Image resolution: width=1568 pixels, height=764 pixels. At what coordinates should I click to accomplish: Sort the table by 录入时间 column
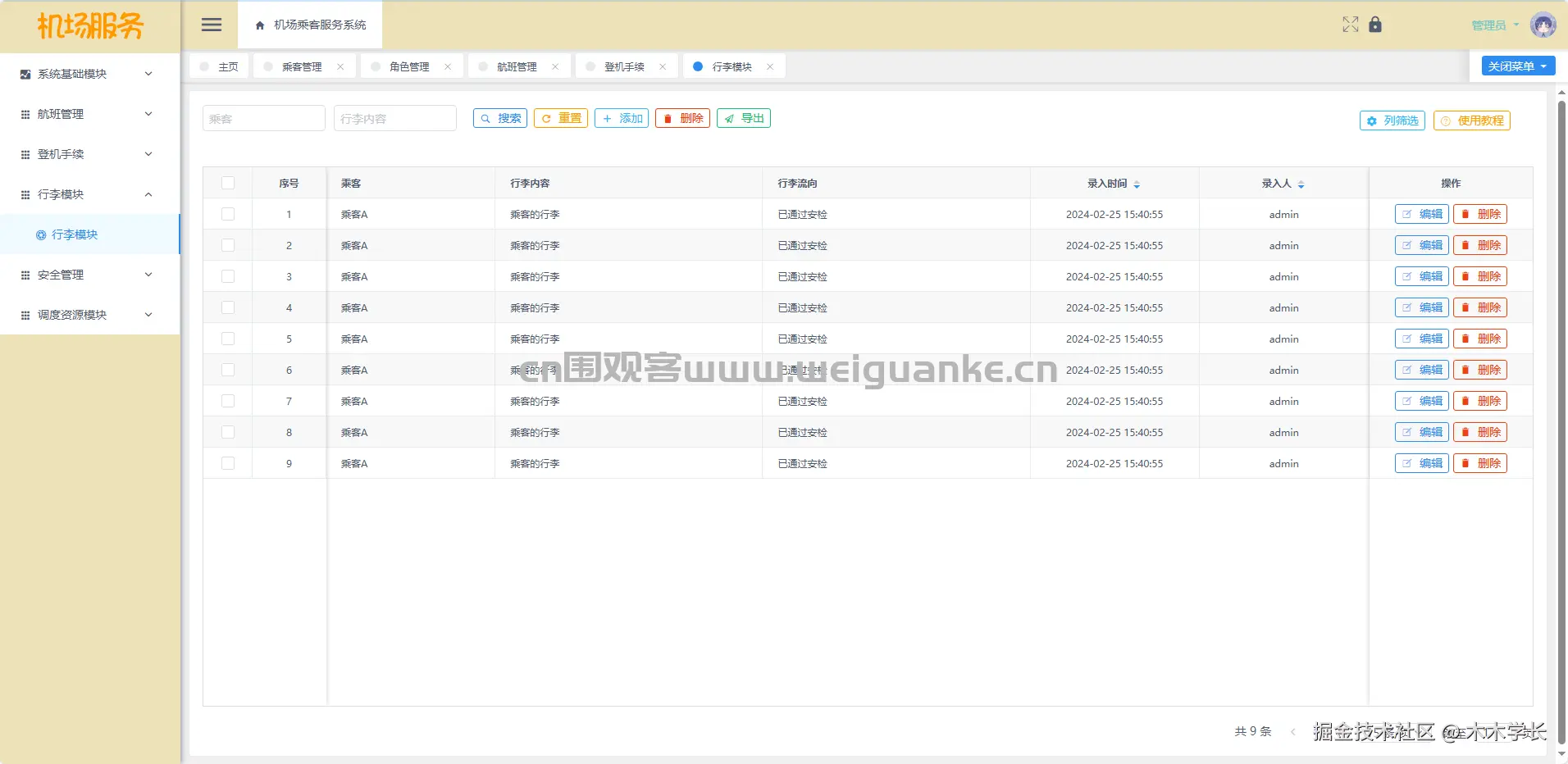point(1137,184)
